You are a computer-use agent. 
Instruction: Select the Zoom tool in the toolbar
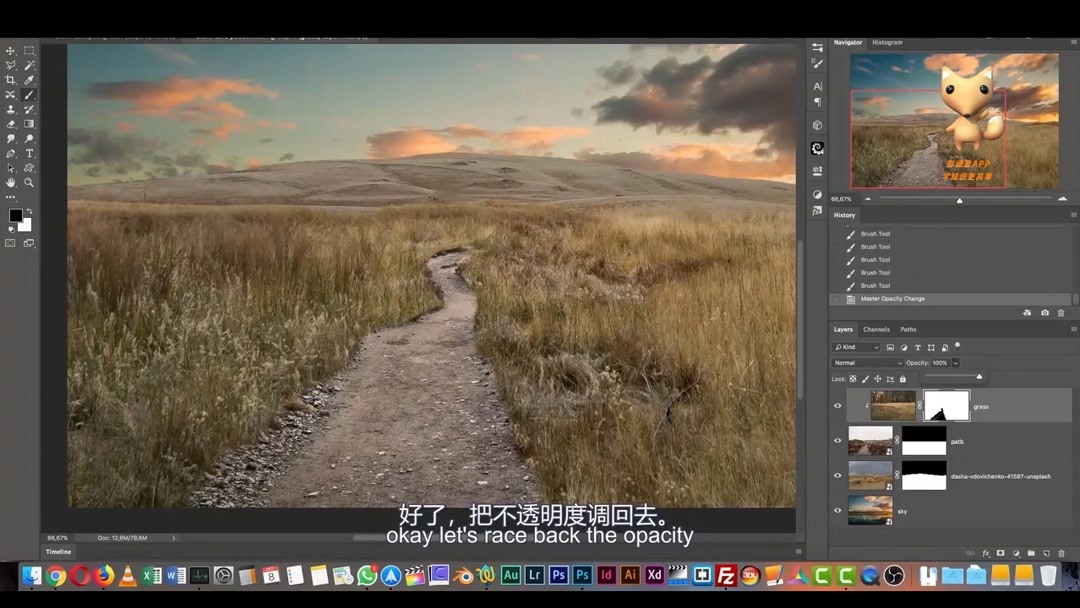click(x=30, y=180)
